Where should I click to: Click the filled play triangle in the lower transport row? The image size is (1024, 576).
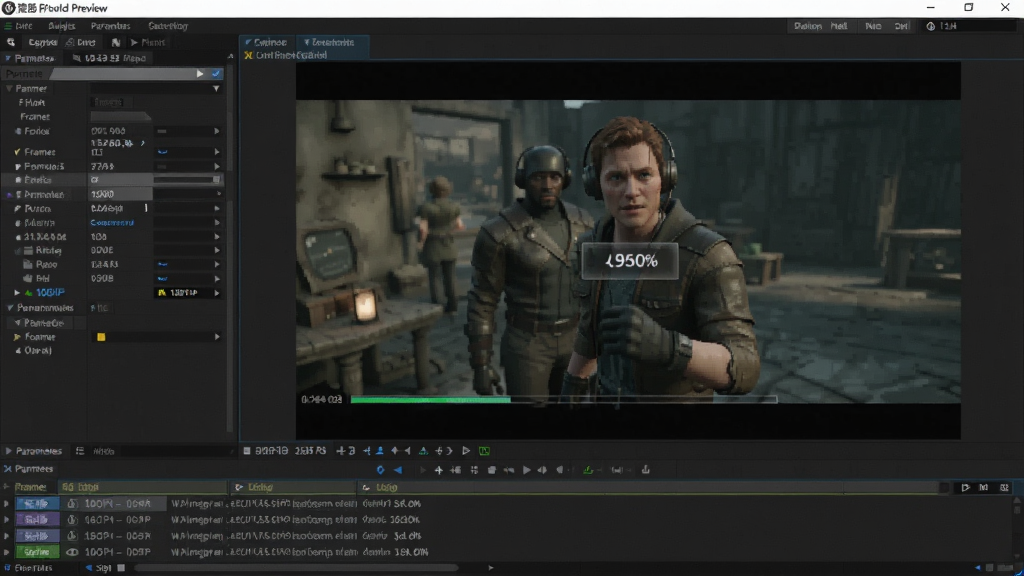(526, 470)
